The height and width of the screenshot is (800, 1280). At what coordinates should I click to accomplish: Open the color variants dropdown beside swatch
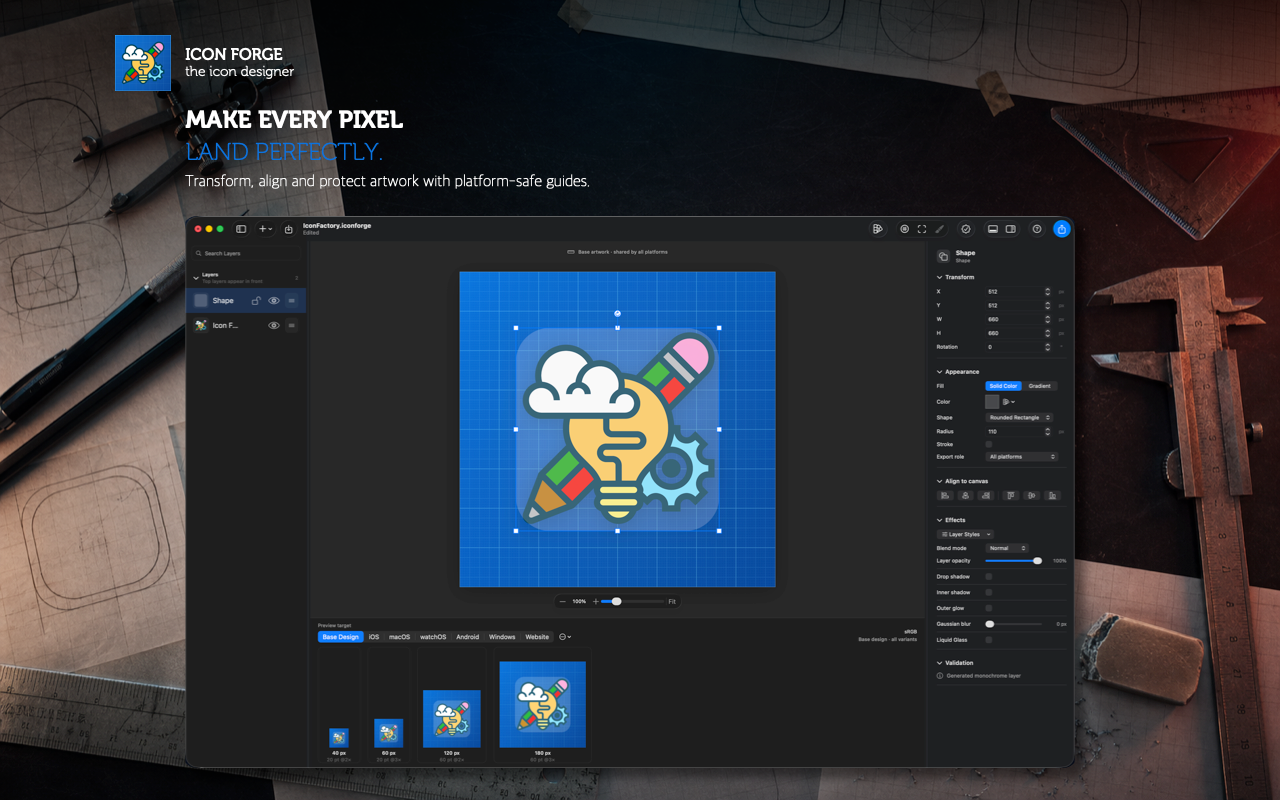point(1009,402)
